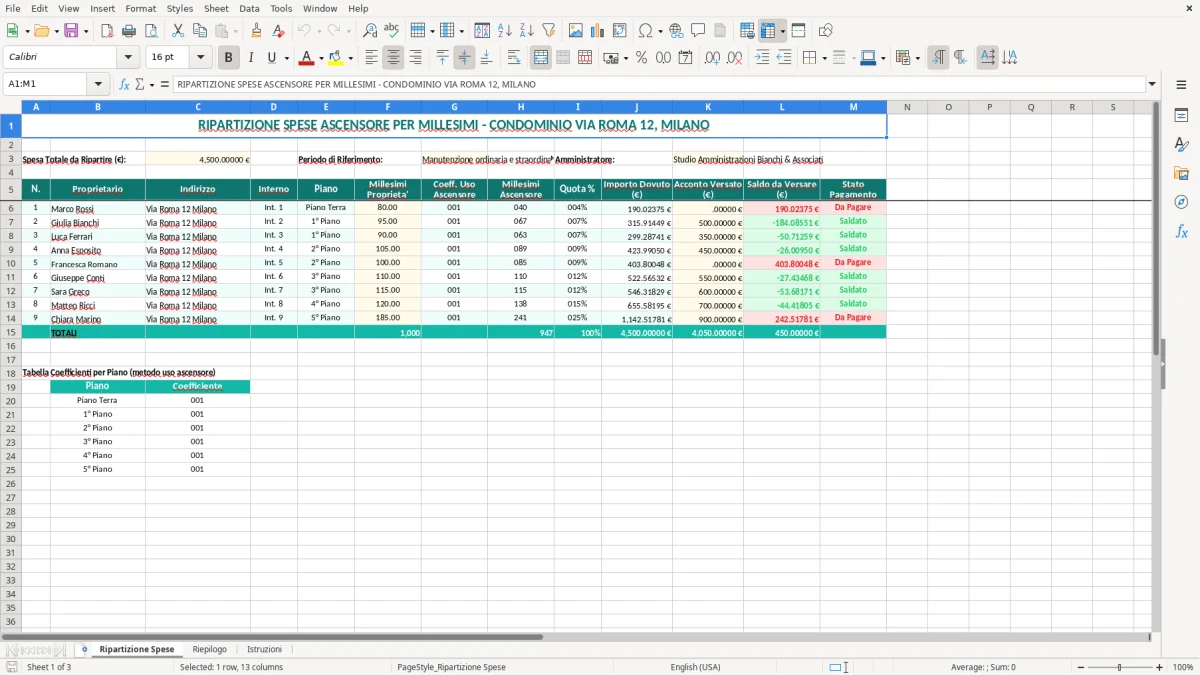The image size is (1200, 675).
Task: Toggle Align Left
Action: pyautogui.click(x=371, y=58)
